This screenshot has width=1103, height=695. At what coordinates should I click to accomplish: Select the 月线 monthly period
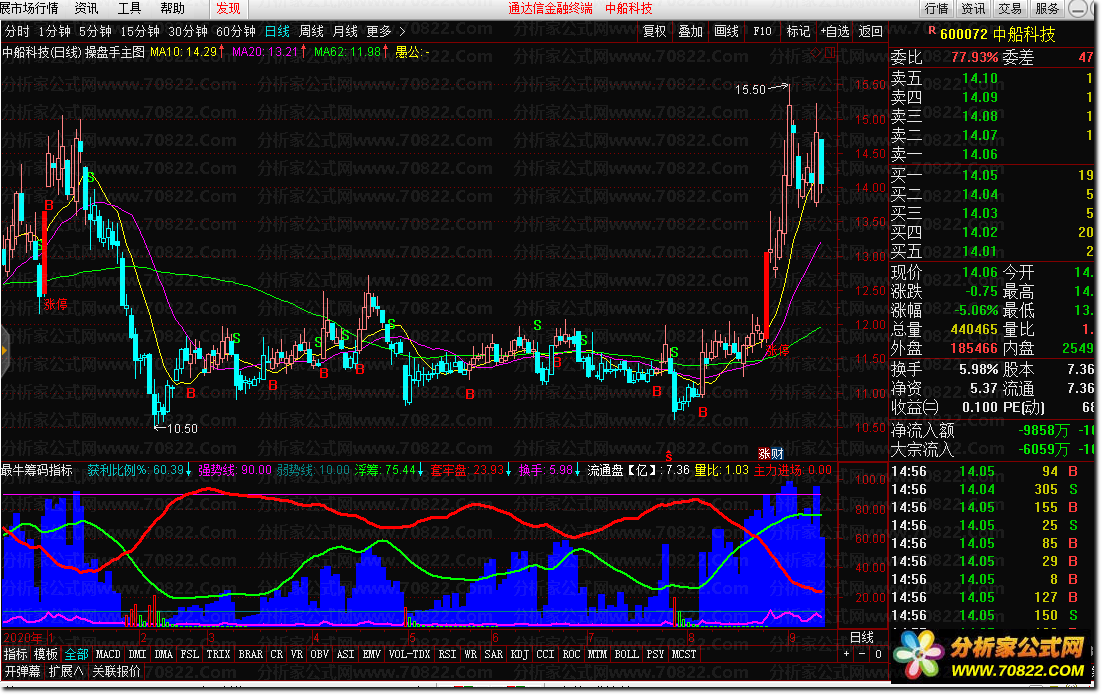coord(345,32)
